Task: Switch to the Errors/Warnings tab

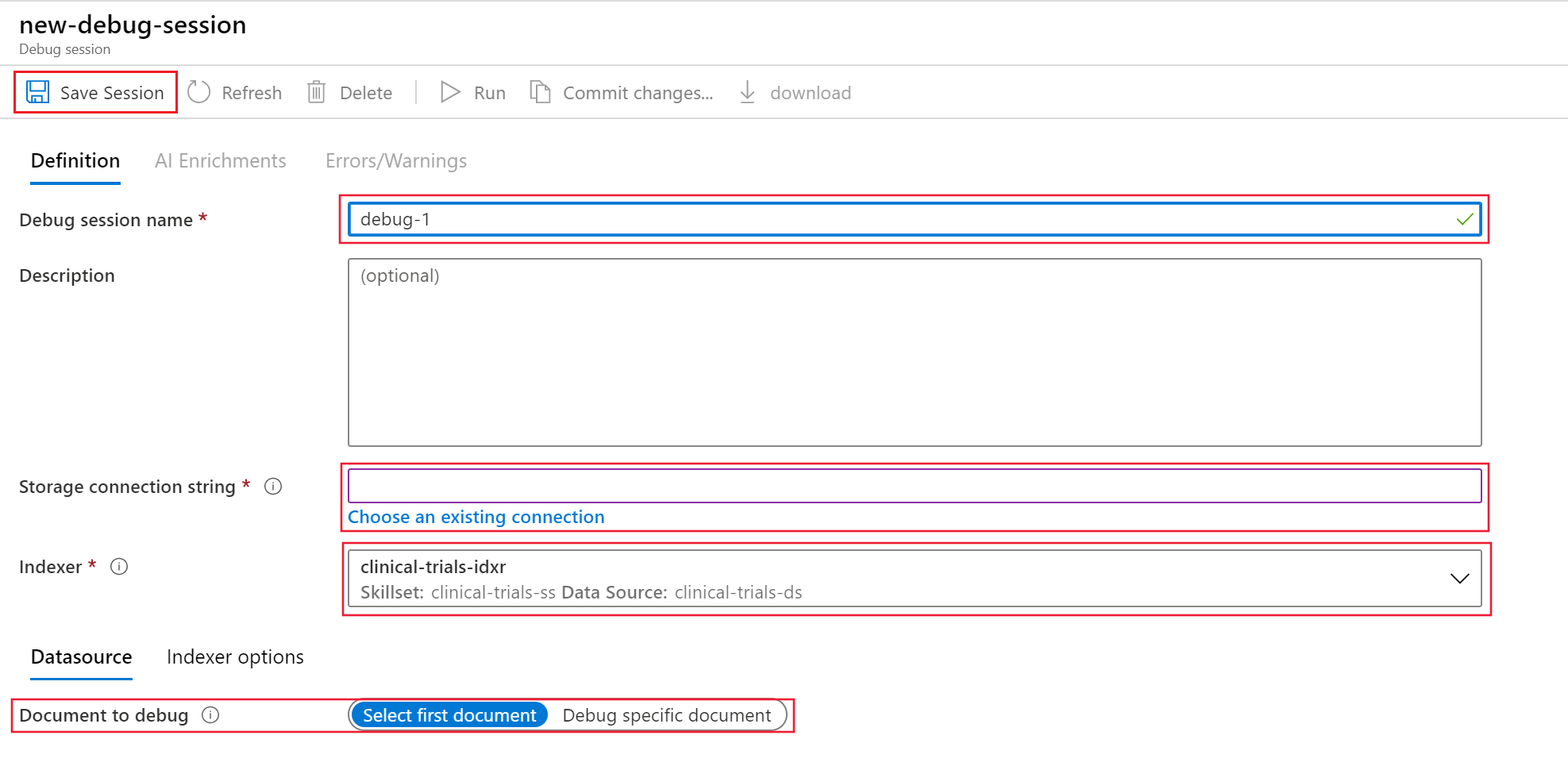Action: (x=395, y=161)
